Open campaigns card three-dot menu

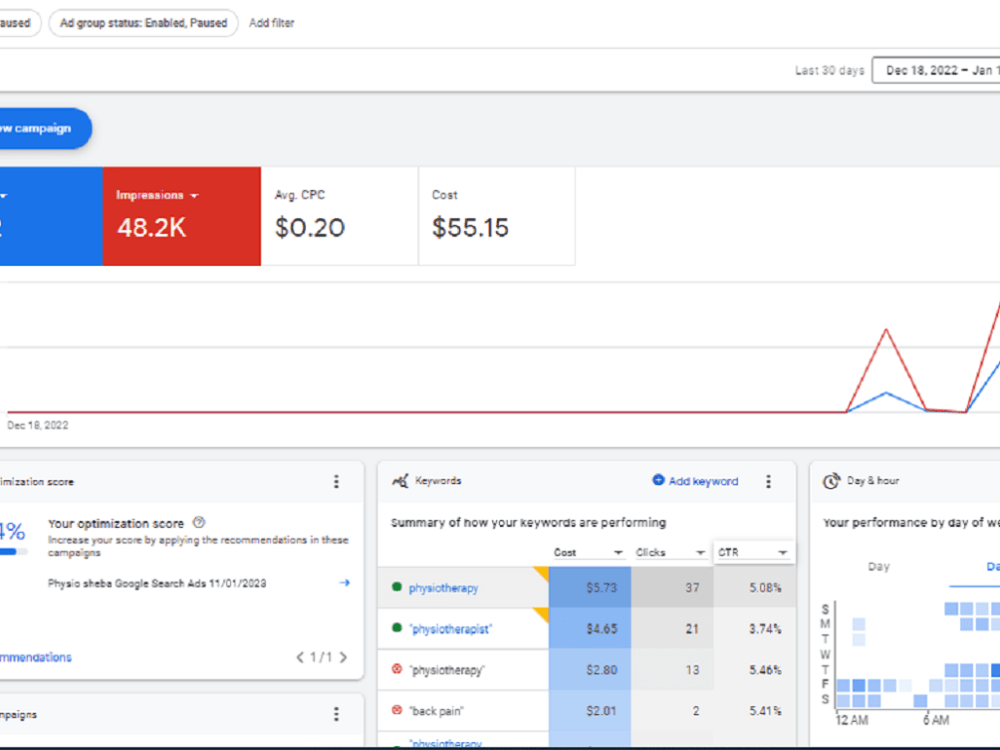pos(336,714)
